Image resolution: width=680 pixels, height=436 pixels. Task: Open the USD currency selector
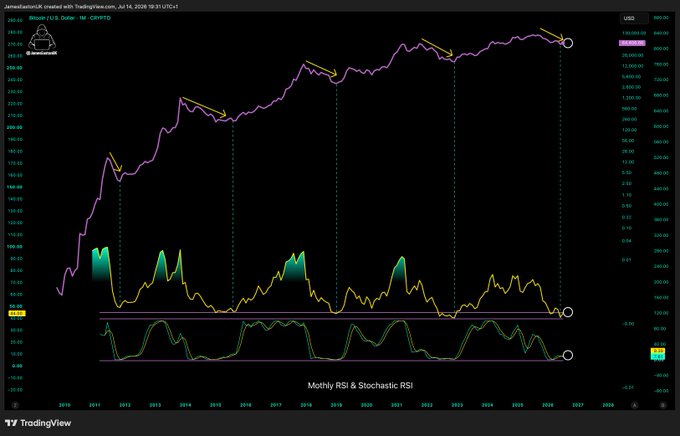[634, 18]
